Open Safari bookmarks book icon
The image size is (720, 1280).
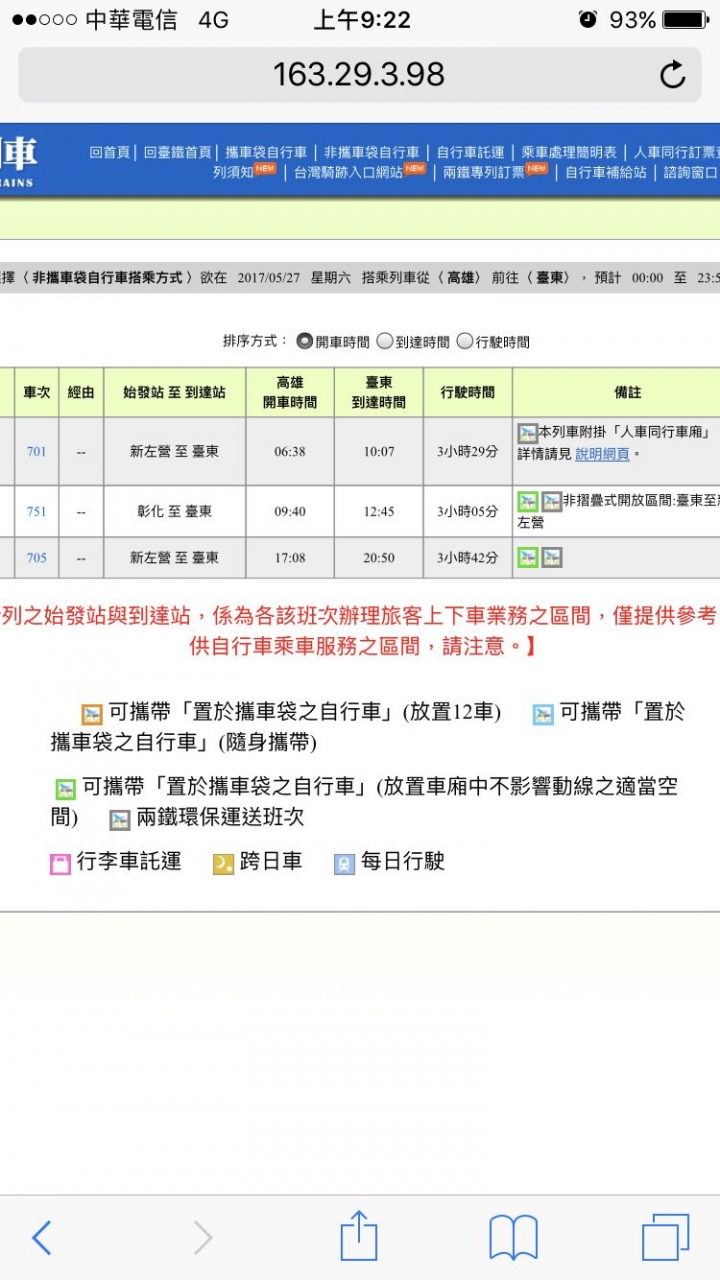tap(513, 1238)
